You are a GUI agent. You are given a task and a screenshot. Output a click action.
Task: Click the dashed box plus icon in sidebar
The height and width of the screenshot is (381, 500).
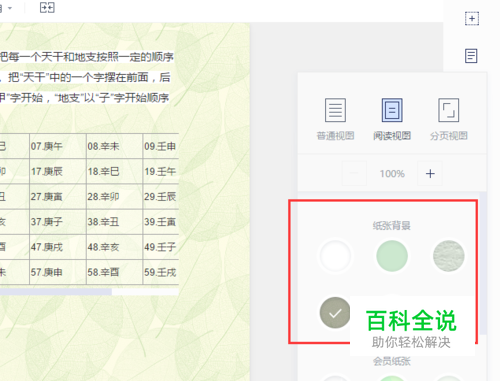[x=472, y=18]
